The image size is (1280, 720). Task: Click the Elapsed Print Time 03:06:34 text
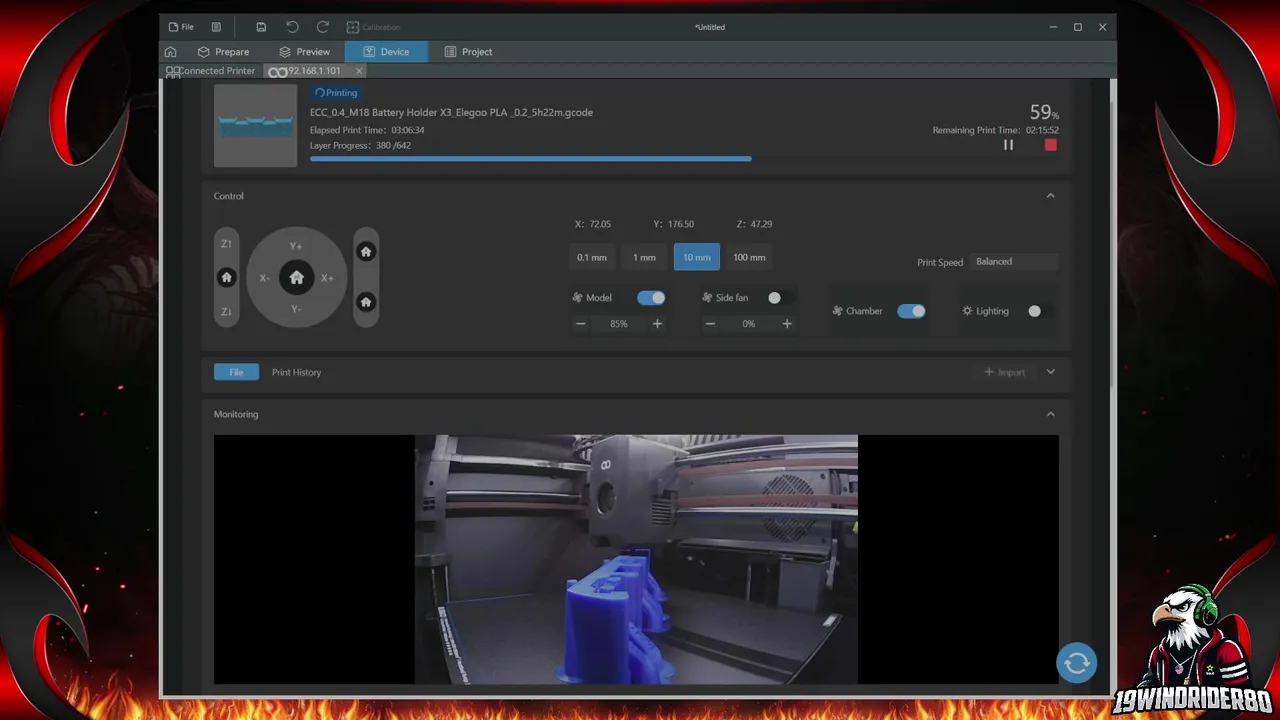click(367, 130)
